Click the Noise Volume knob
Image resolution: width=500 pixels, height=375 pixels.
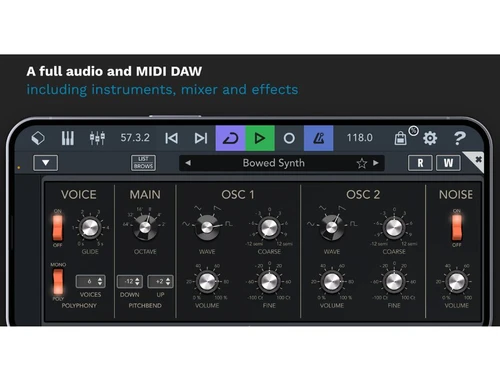(x=457, y=282)
